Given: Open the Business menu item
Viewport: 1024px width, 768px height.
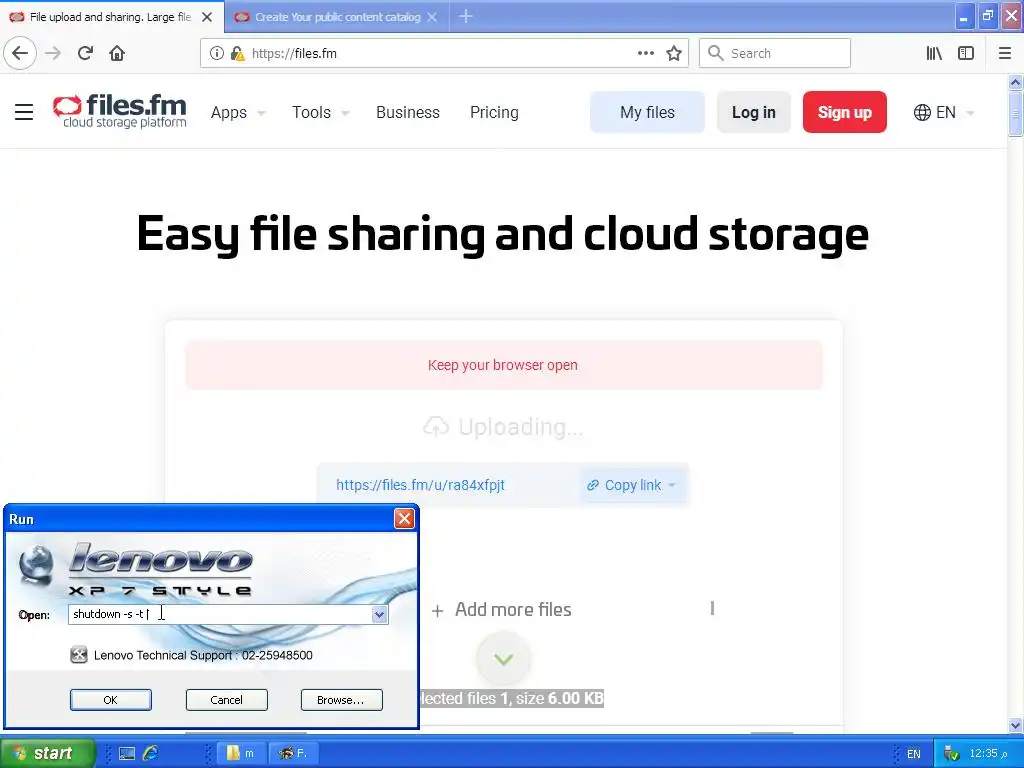Looking at the screenshot, I should pyautogui.click(x=408, y=112).
